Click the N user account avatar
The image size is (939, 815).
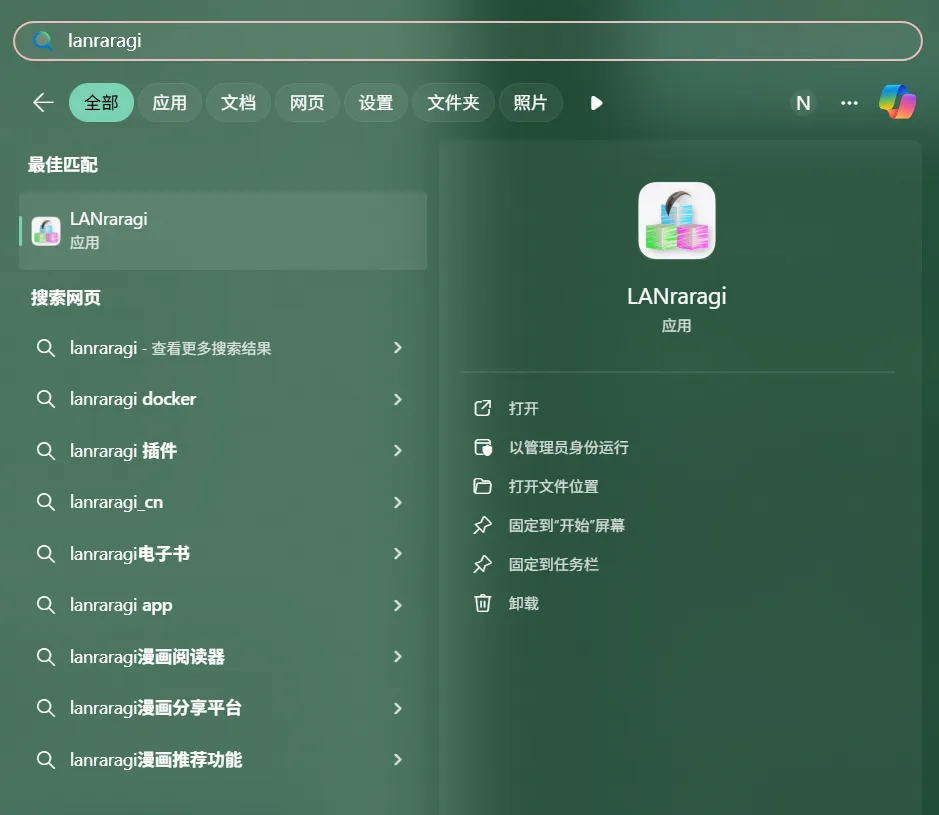[x=802, y=102]
